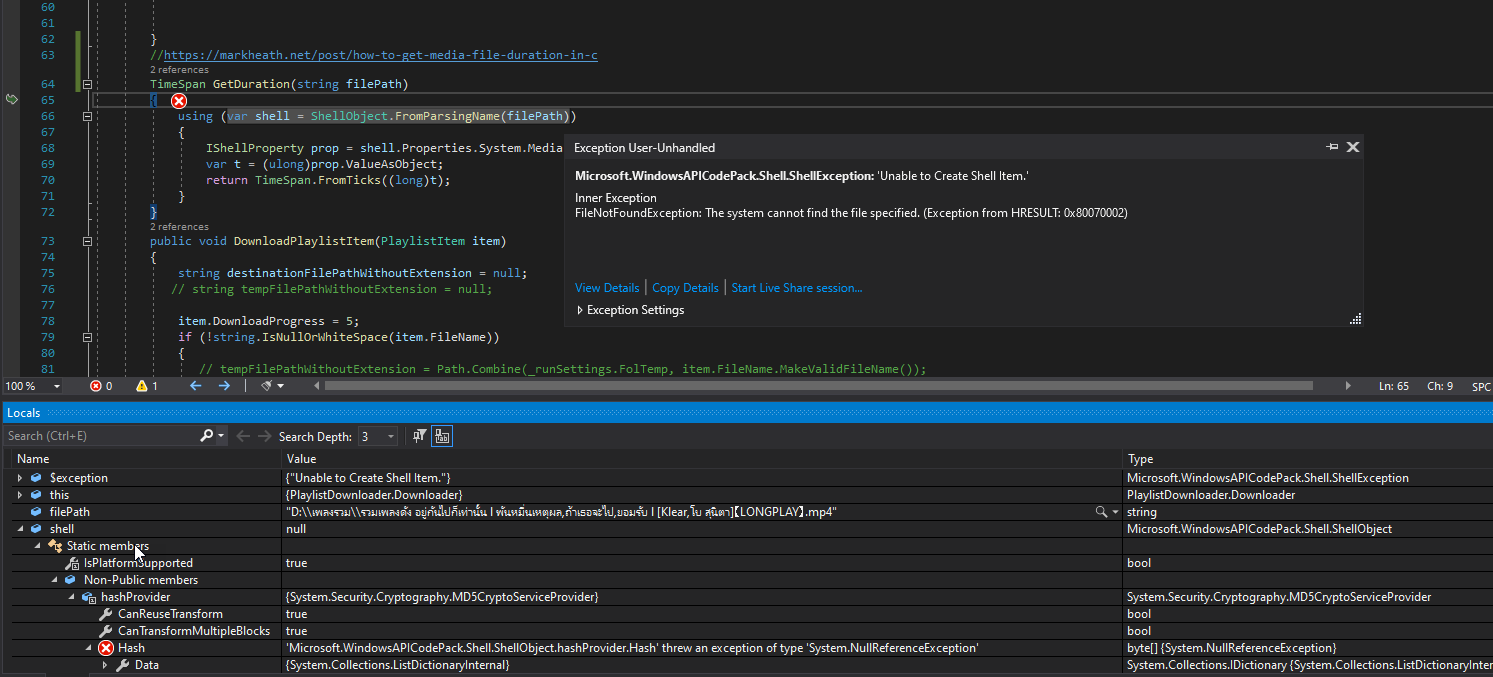
Task: Click View Details link
Action: click(x=607, y=288)
